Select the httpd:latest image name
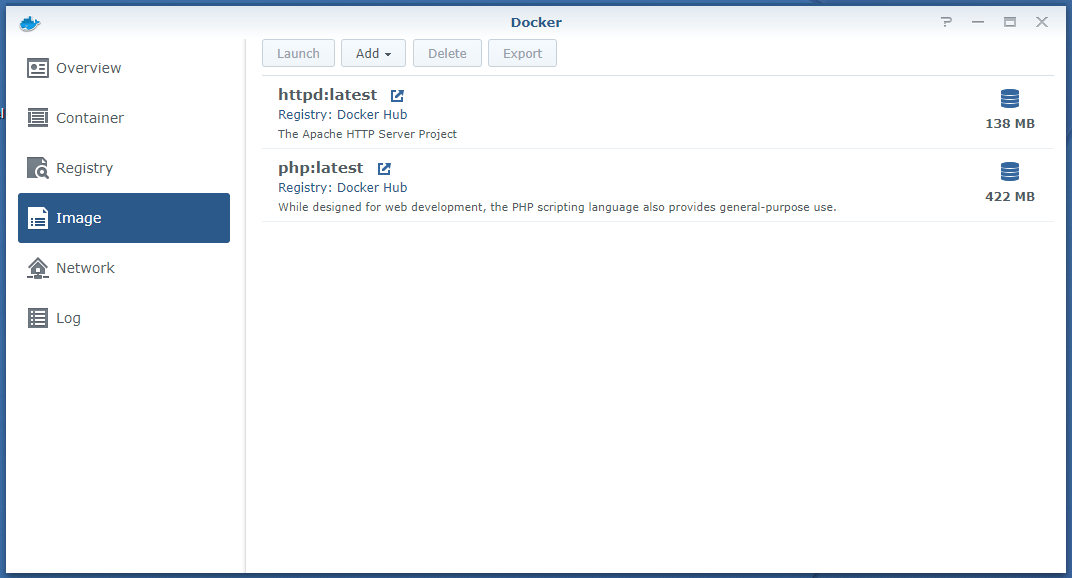 click(x=327, y=95)
